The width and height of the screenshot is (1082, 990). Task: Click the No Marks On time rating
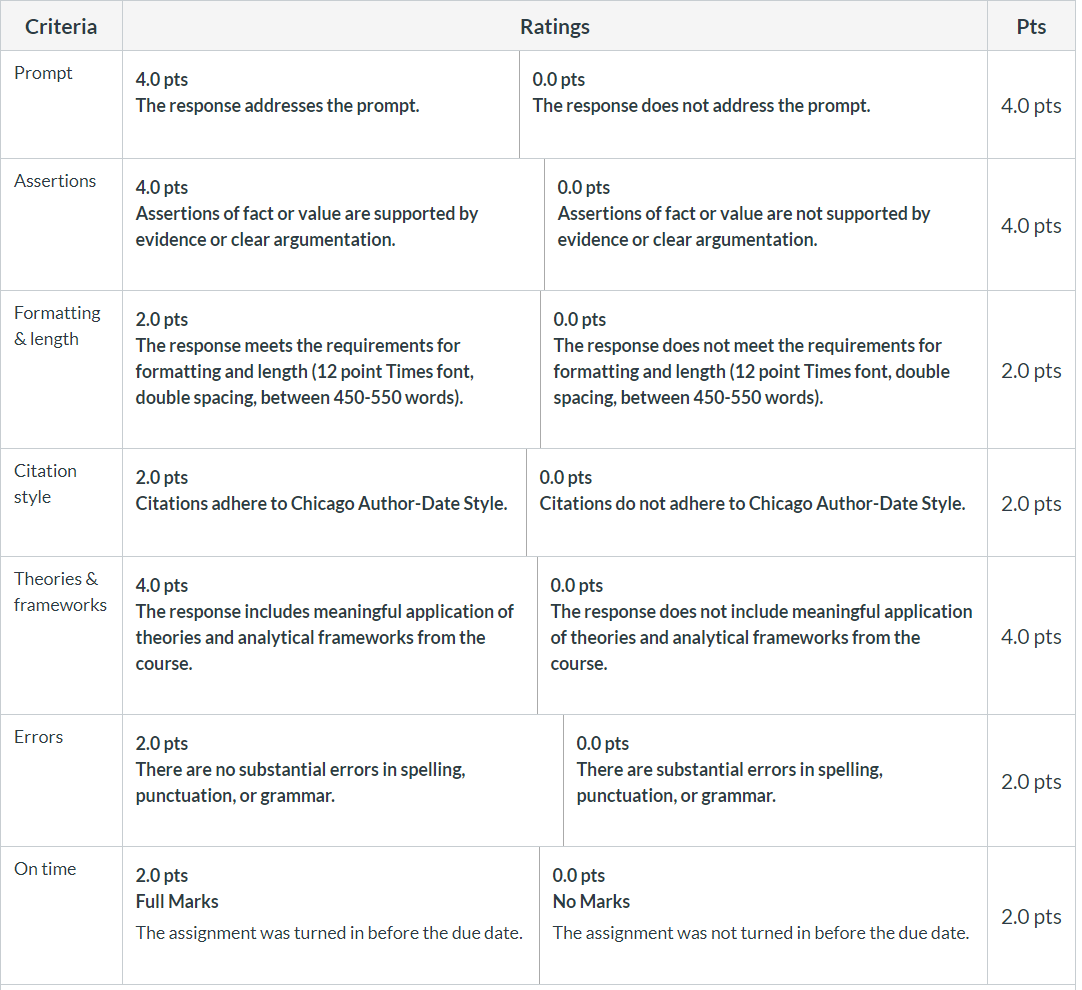pos(763,915)
